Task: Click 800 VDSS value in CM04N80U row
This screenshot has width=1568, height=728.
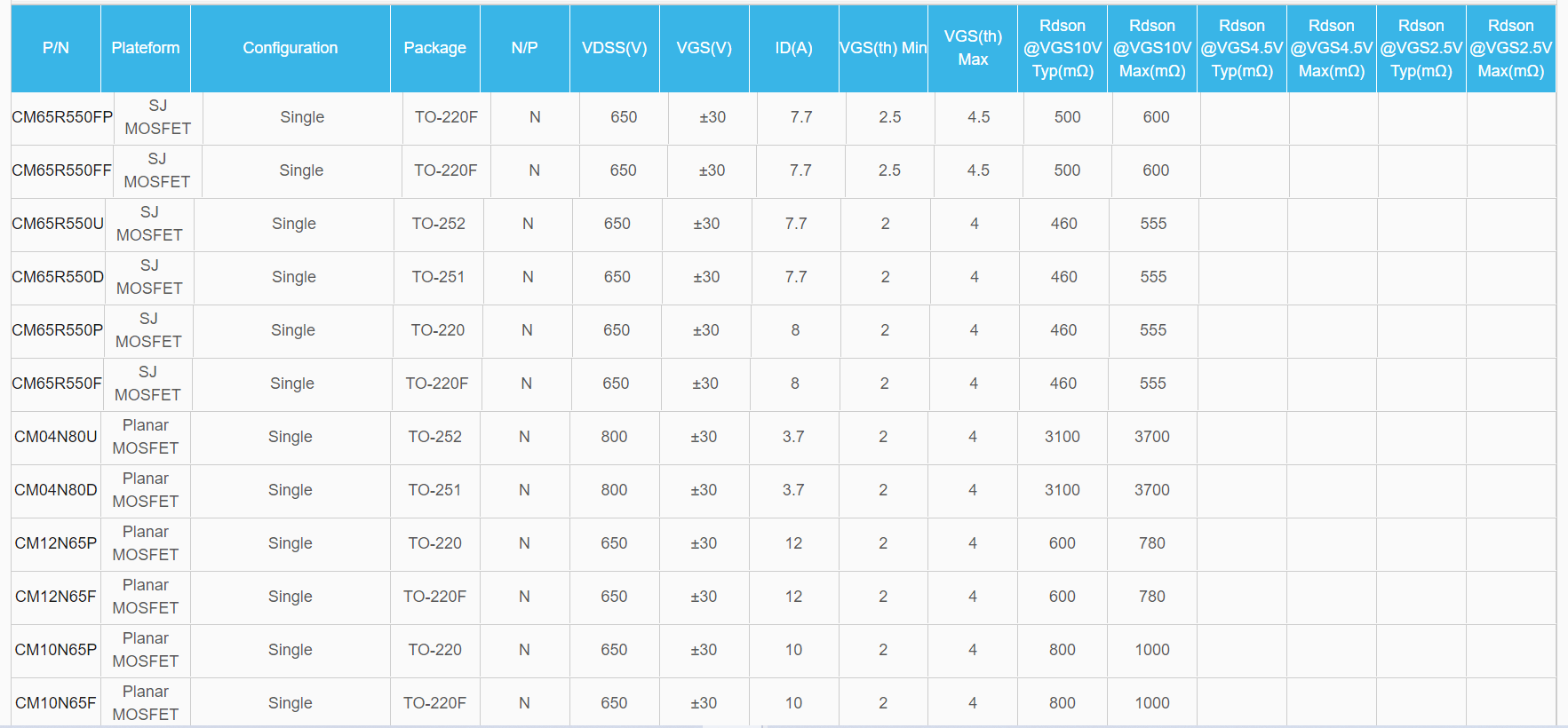Action: (x=614, y=437)
